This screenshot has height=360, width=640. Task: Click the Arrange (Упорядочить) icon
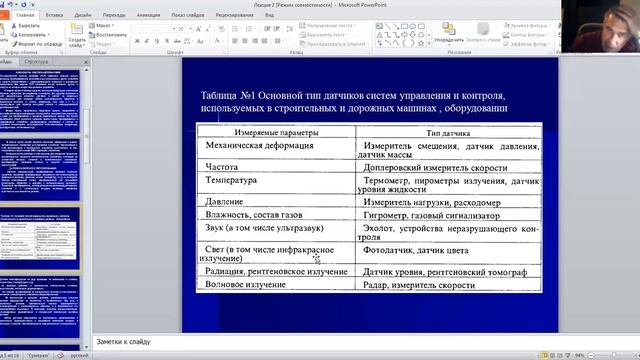449,33
